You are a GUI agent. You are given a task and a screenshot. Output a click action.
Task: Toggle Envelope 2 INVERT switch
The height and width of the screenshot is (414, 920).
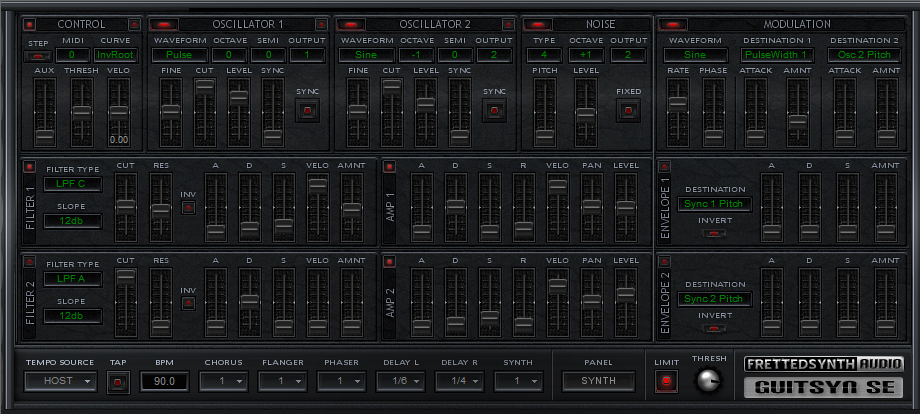[x=713, y=328]
